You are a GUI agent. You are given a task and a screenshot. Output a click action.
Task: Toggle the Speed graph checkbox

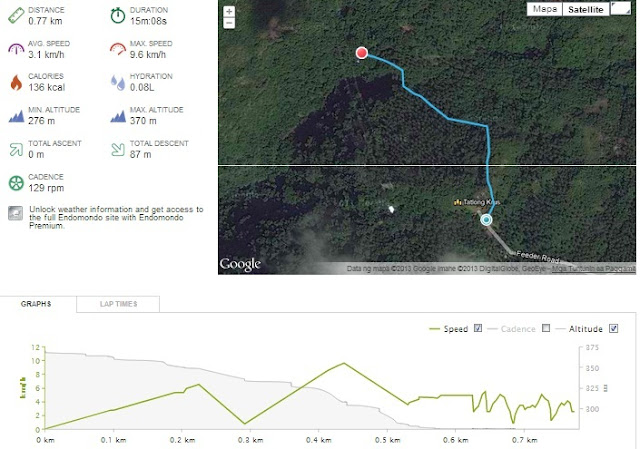(478, 329)
